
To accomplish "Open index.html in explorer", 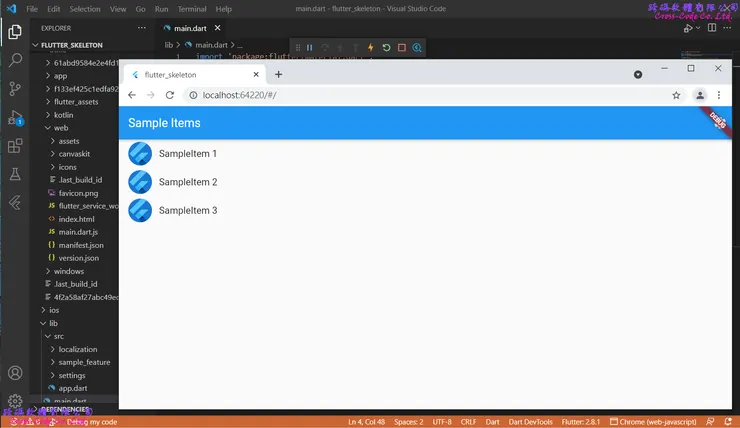I will click(75, 219).
